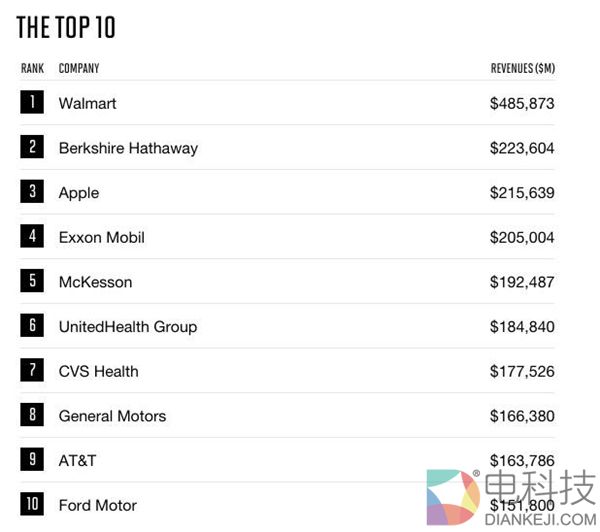
Task: Click UnitedHealth Group company name
Action: 127,327
